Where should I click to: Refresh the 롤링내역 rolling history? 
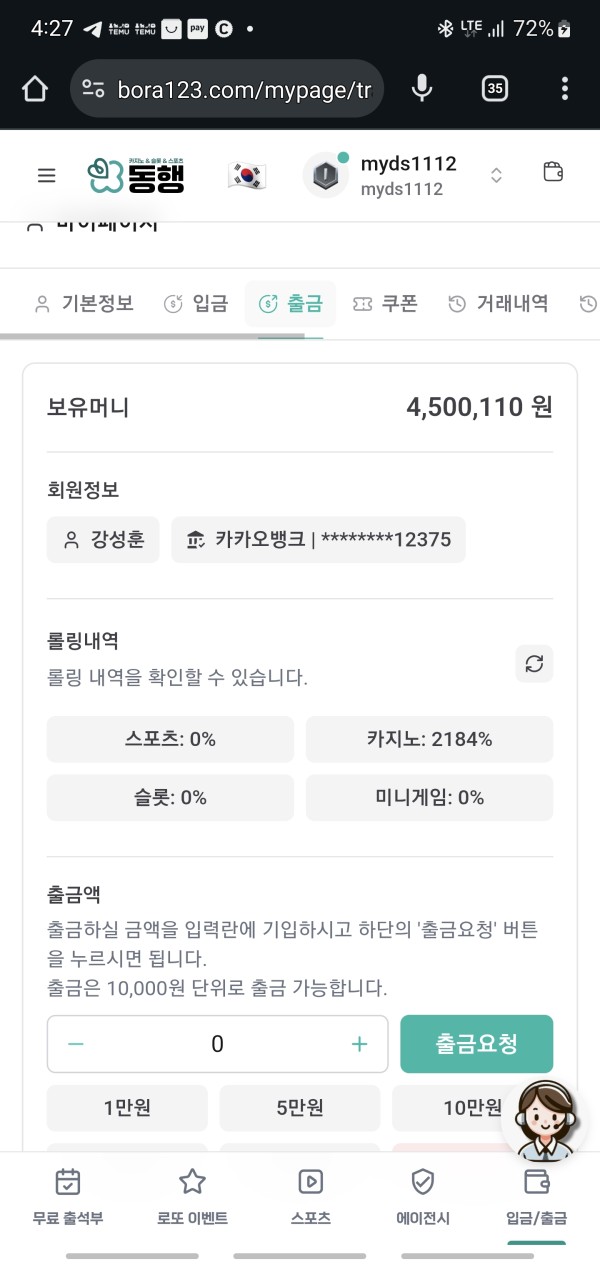[534, 663]
